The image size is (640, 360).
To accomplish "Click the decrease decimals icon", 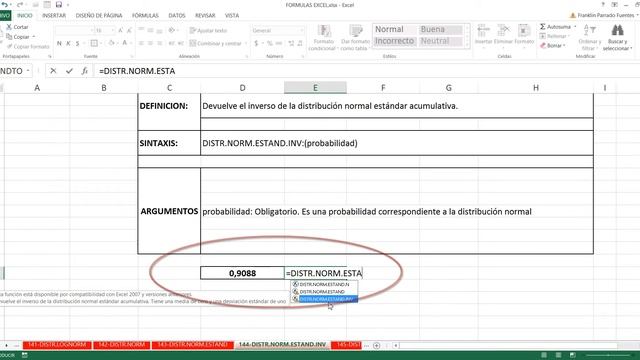I will pos(300,43).
